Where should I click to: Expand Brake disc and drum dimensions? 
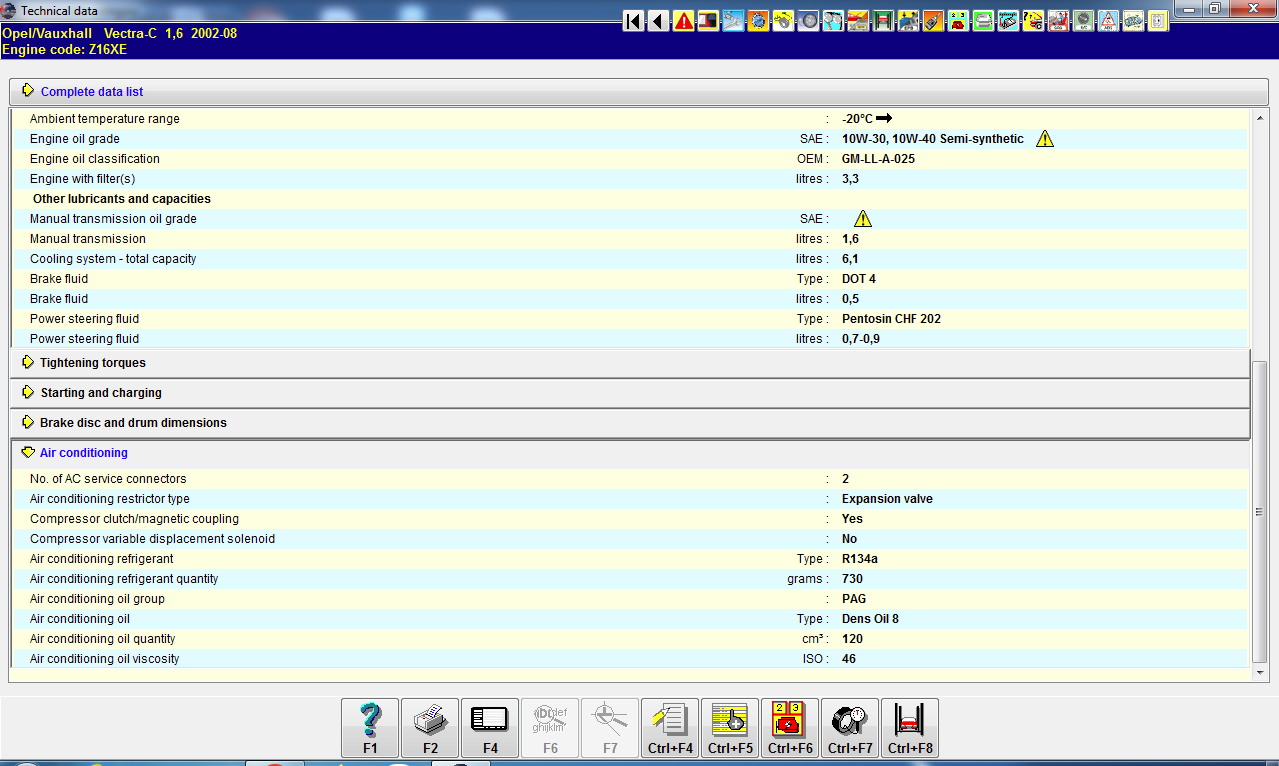coord(630,423)
